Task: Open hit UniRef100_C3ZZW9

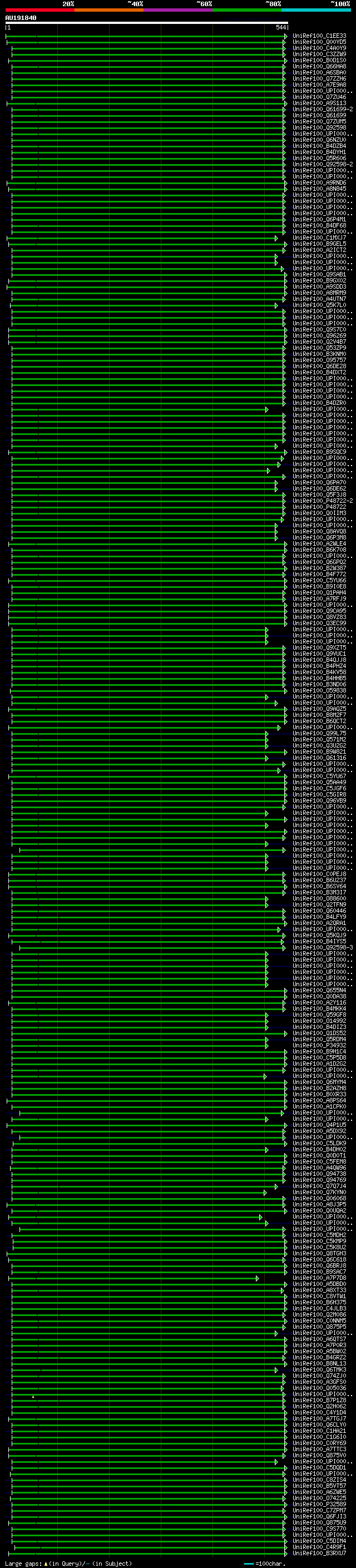Action: (319, 54)
